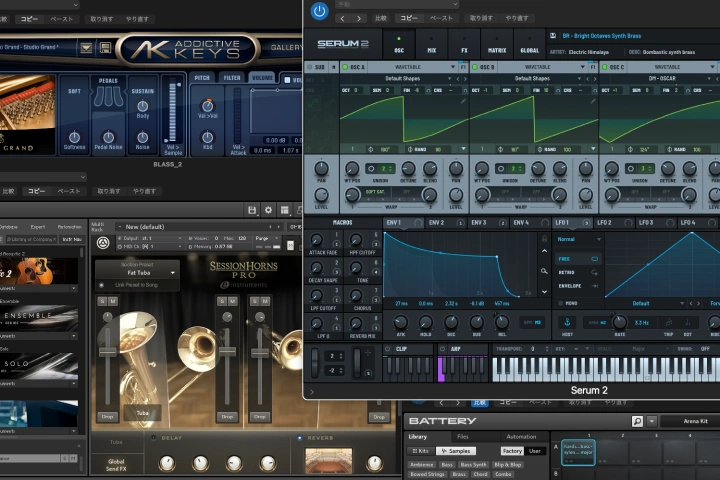
Task: Select the ENV 2 tab
Action: [446, 223]
